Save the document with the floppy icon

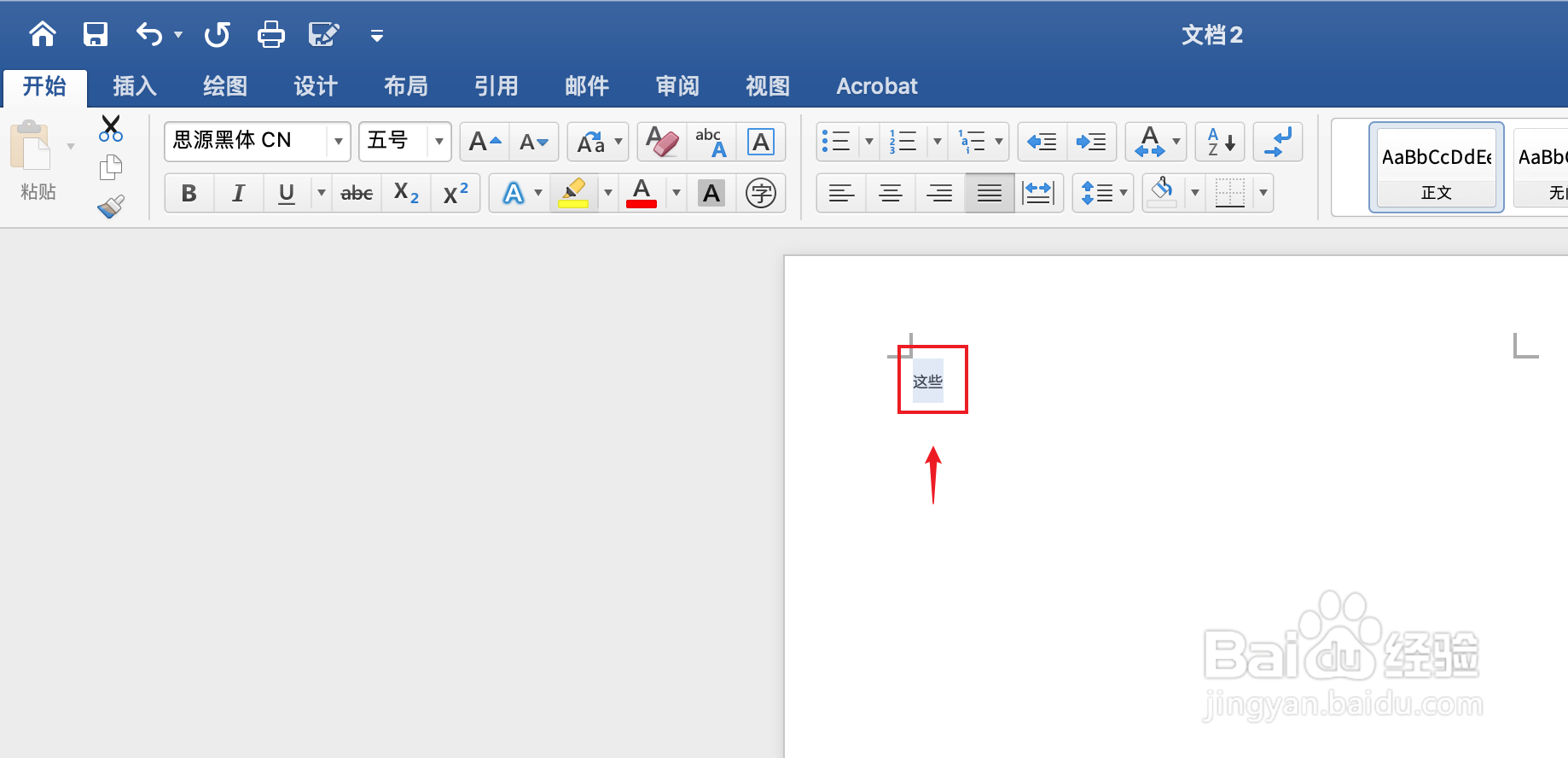pyautogui.click(x=95, y=34)
